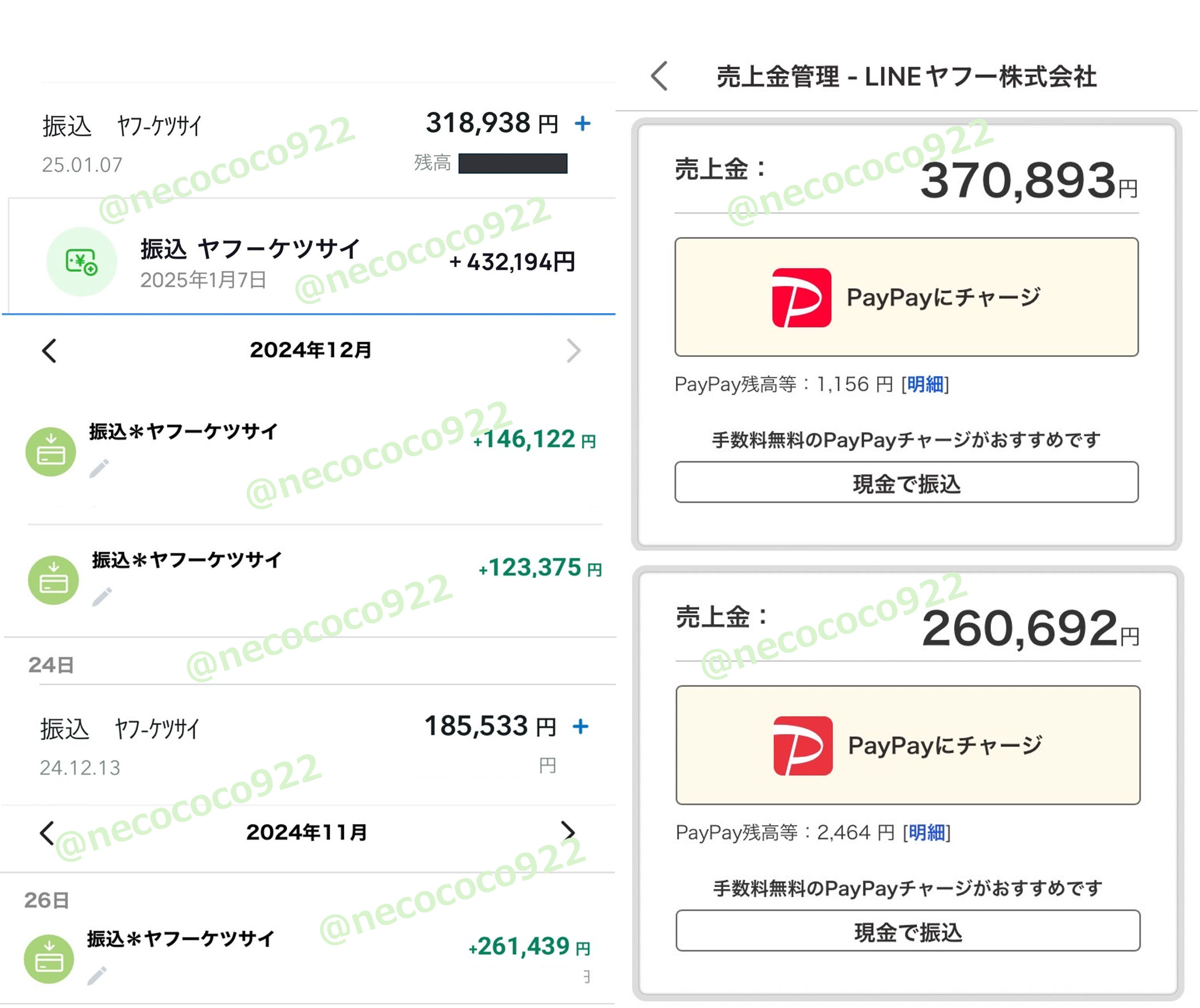Tap the 2025年1月7日 date label

pyautogui.click(x=203, y=280)
